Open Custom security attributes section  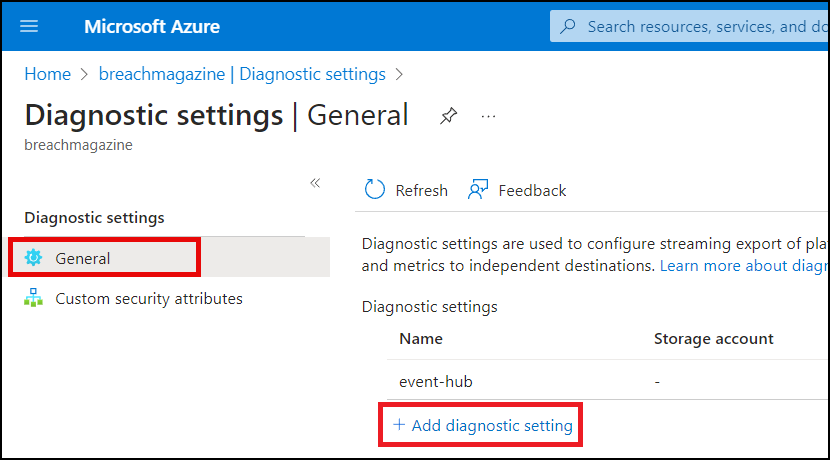coord(148,298)
